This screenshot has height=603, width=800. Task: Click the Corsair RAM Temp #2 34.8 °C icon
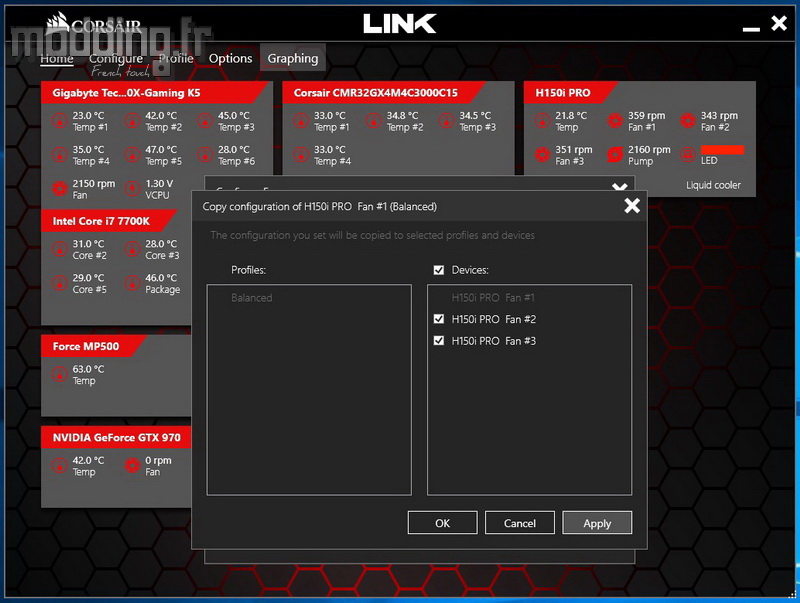pyautogui.click(x=374, y=121)
